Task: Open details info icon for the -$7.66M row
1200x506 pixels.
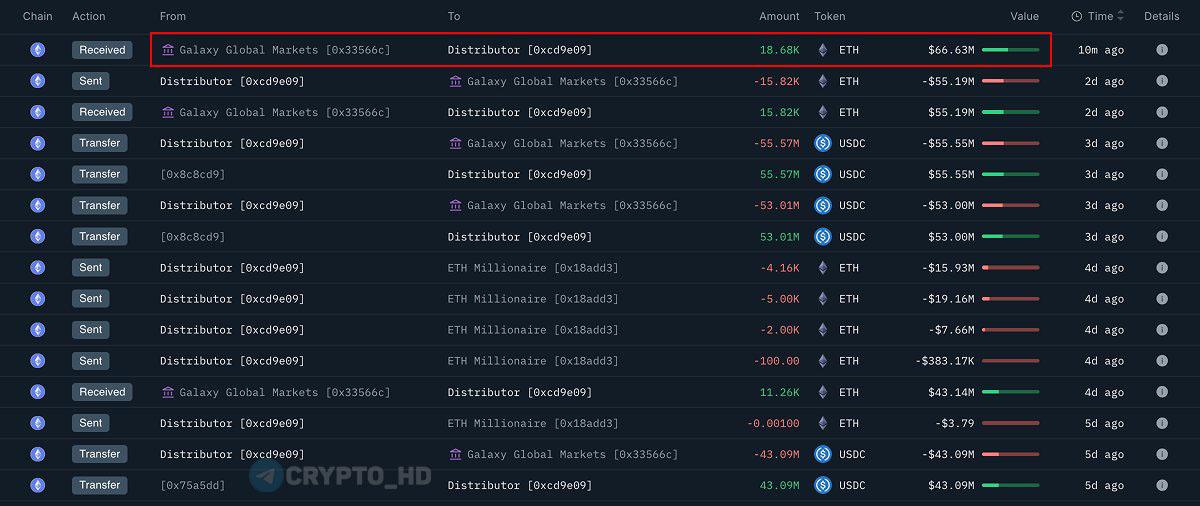Action: click(1161, 330)
